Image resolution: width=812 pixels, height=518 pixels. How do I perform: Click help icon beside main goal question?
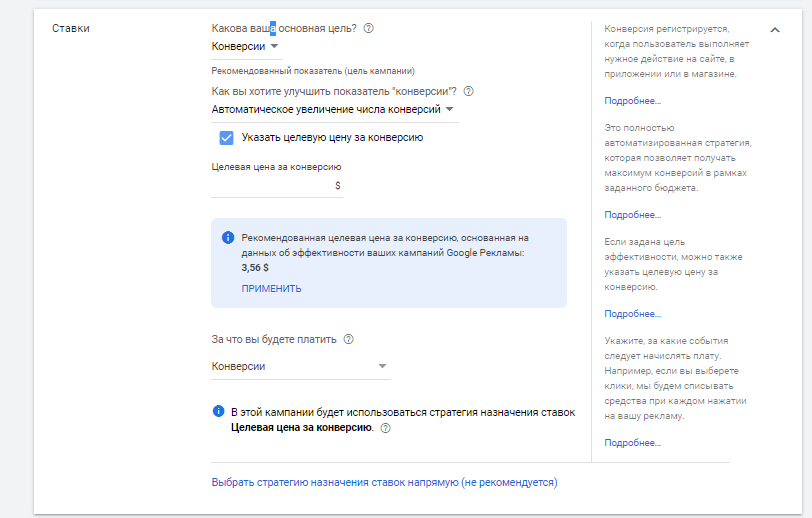[369, 29]
